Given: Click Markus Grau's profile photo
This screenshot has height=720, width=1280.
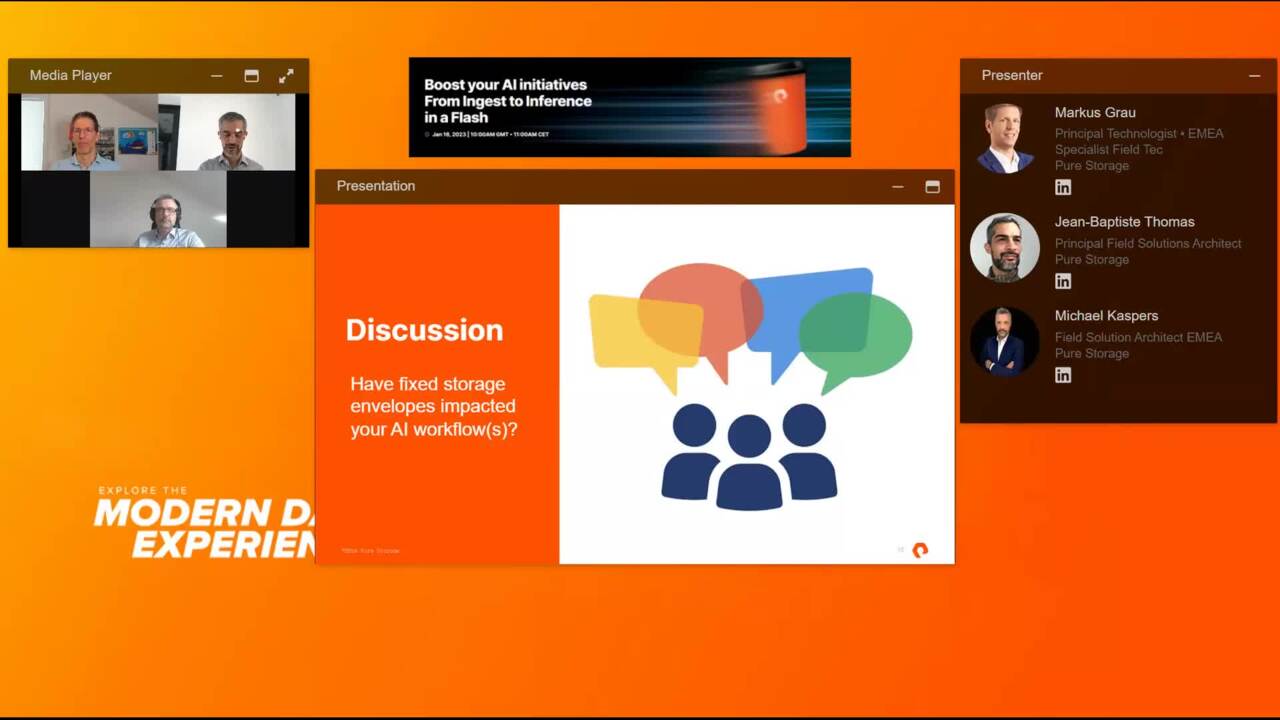Looking at the screenshot, I should coord(1005,139).
